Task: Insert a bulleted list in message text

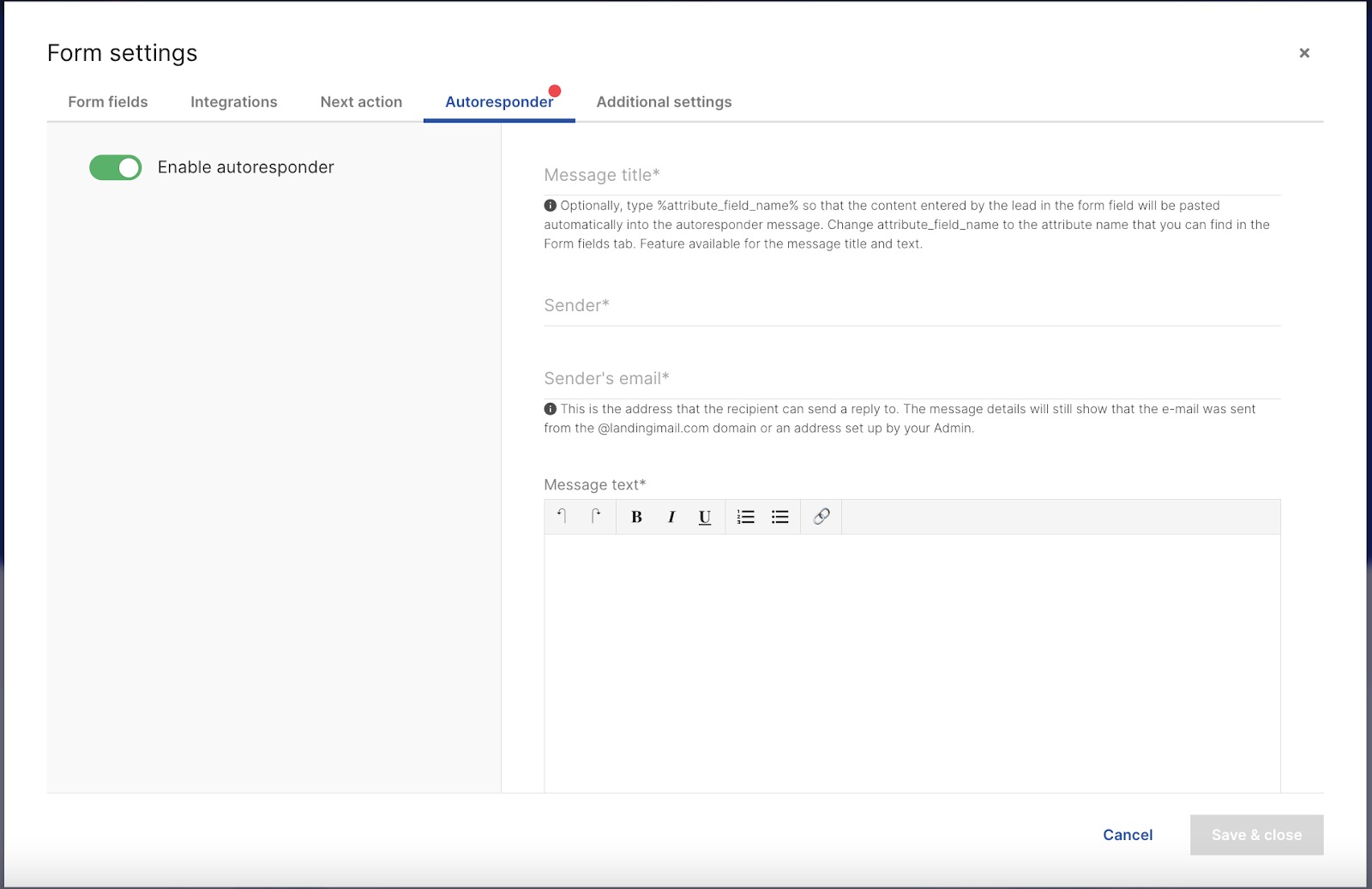Action: click(x=779, y=517)
